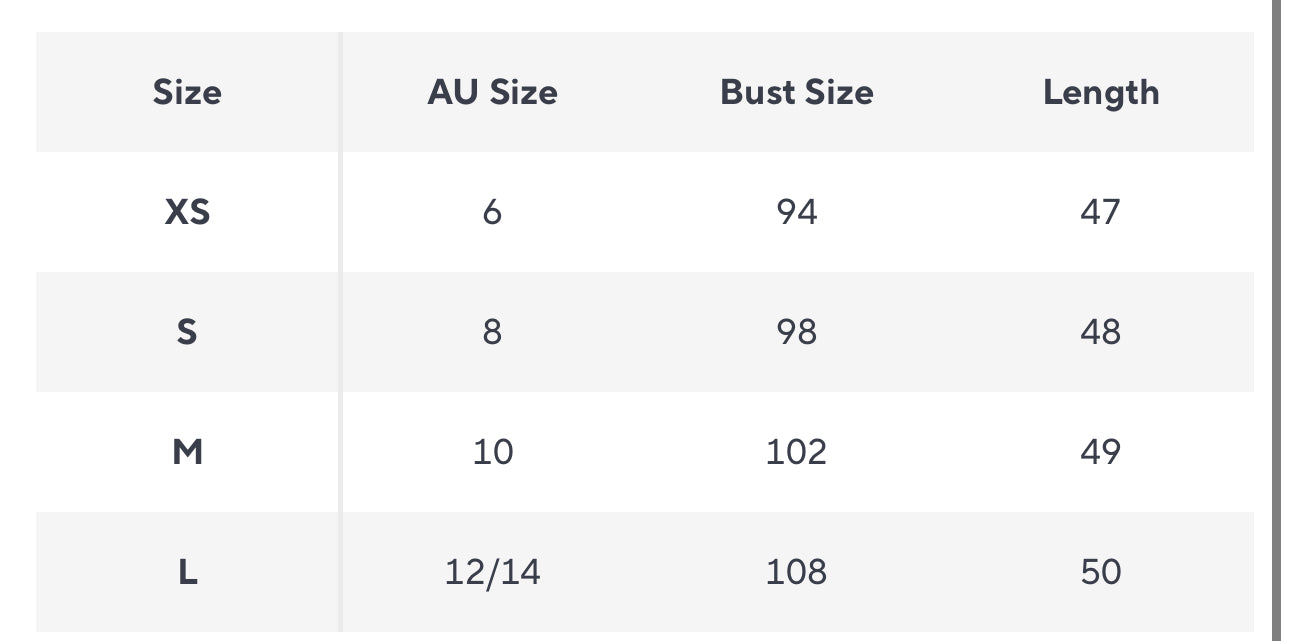1290x641 pixels.
Task: Click length value 48 for S
Action: click(x=1101, y=332)
